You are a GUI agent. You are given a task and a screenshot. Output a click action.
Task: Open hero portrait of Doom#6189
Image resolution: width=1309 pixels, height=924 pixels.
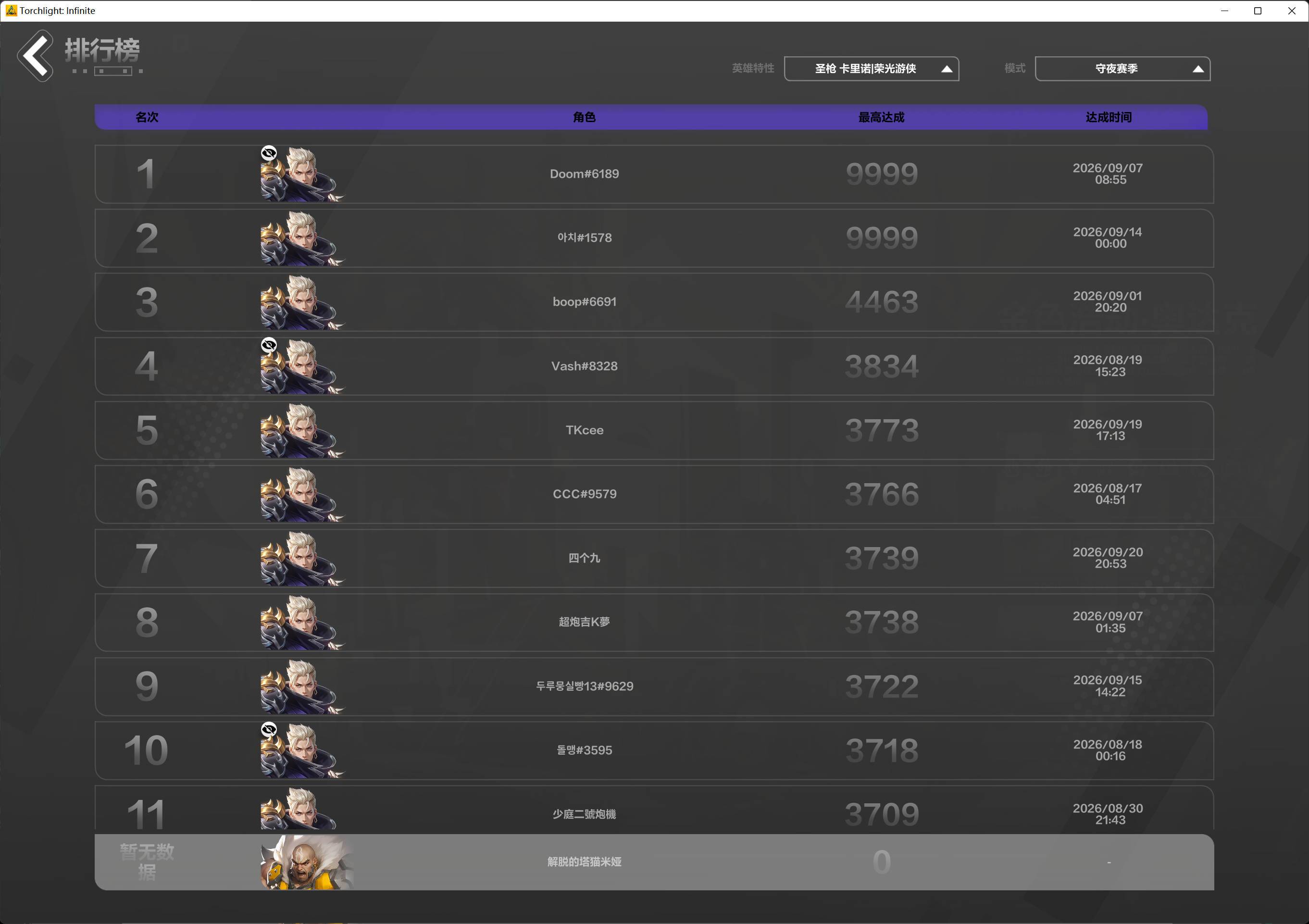pyautogui.click(x=303, y=175)
